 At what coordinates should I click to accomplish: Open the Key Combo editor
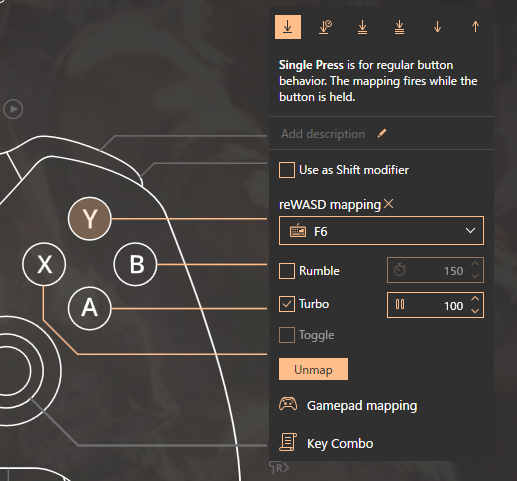pos(326,443)
